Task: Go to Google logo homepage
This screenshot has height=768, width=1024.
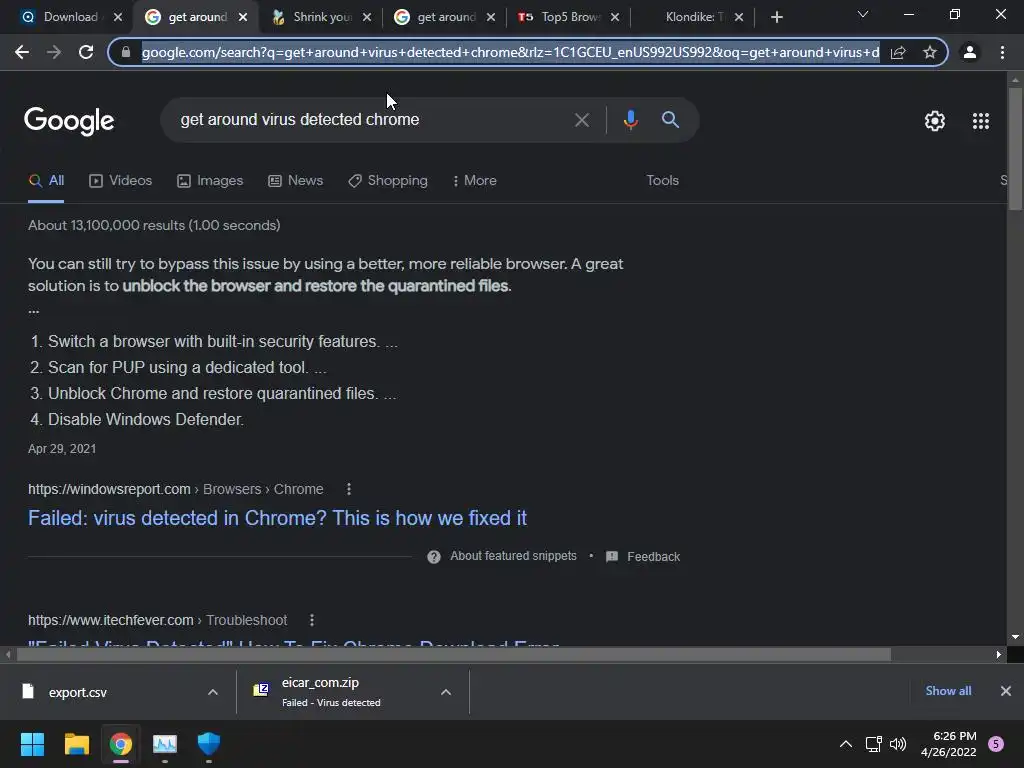Action: (x=69, y=121)
